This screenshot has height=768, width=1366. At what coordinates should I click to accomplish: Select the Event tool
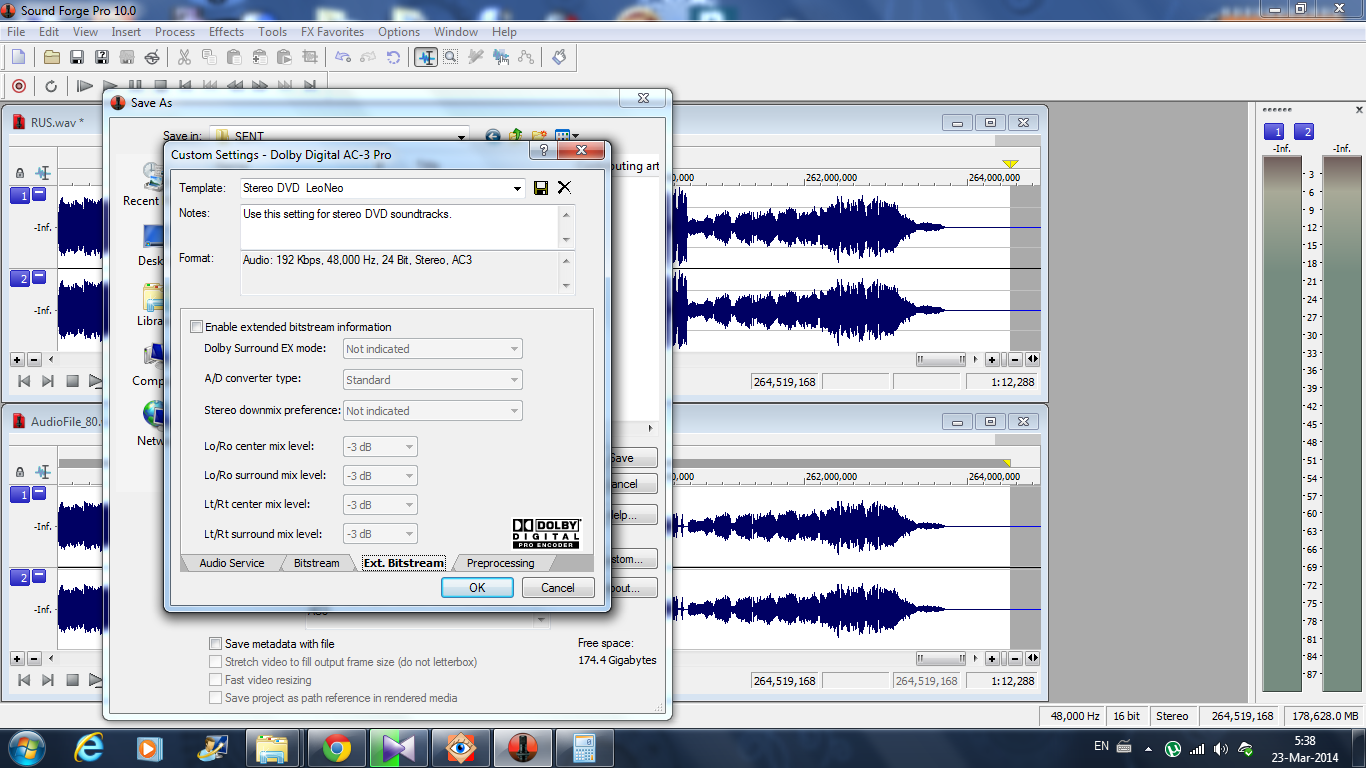tap(501, 57)
